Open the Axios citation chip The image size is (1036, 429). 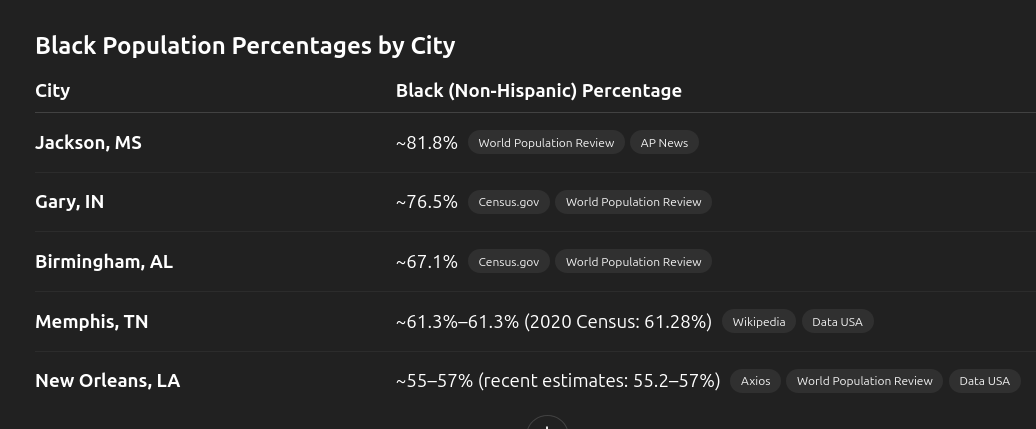(755, 381)
